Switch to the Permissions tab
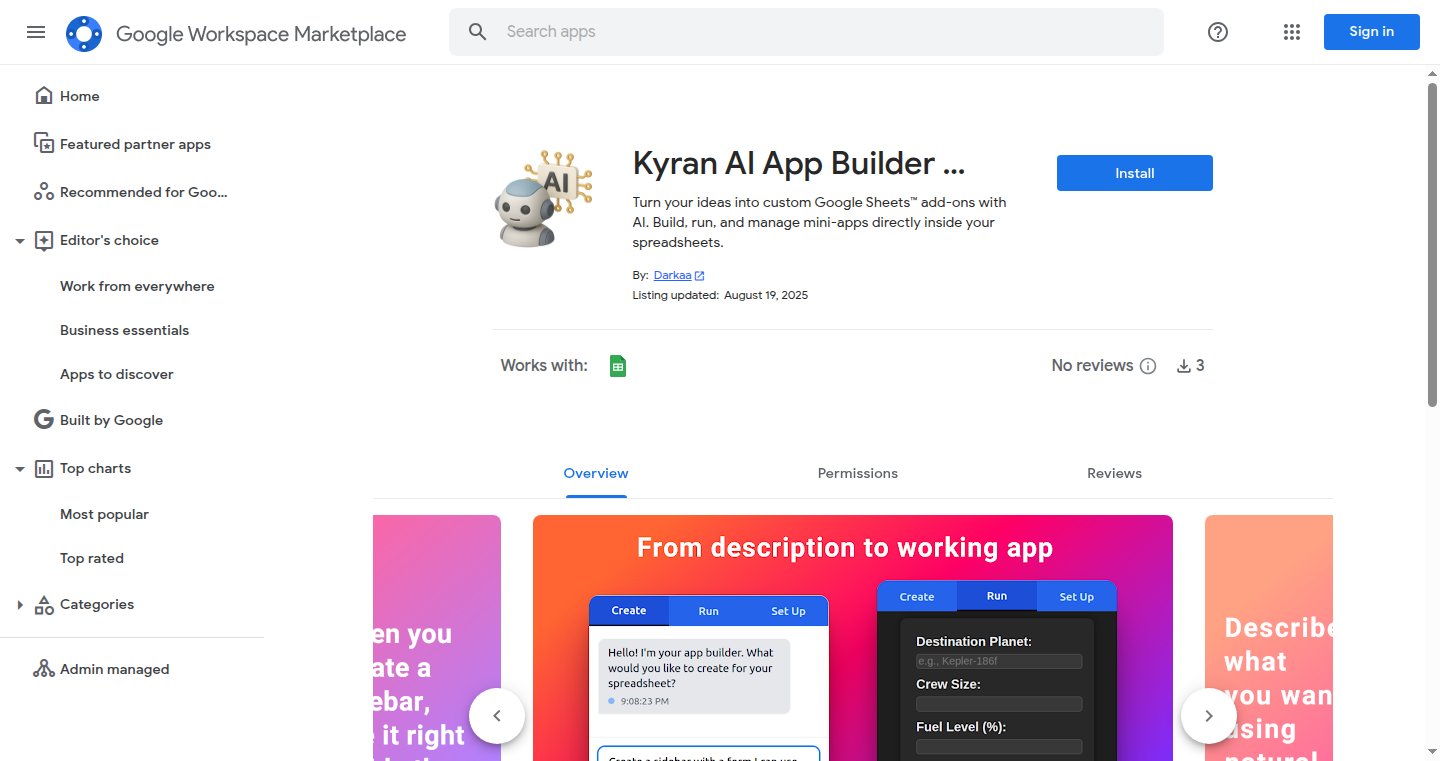The image size is (1440, 761). (x=858, y=473)
